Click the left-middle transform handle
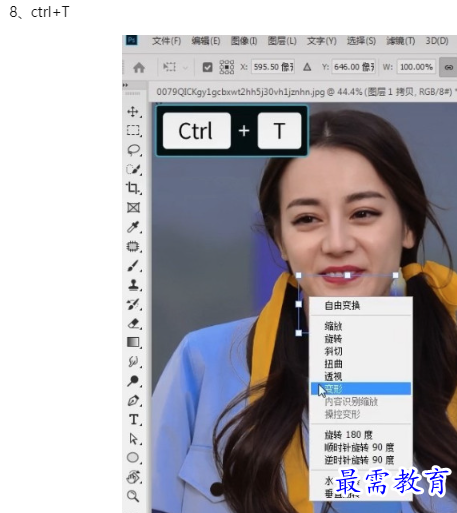The image size is (457, 513). (299, 304)
